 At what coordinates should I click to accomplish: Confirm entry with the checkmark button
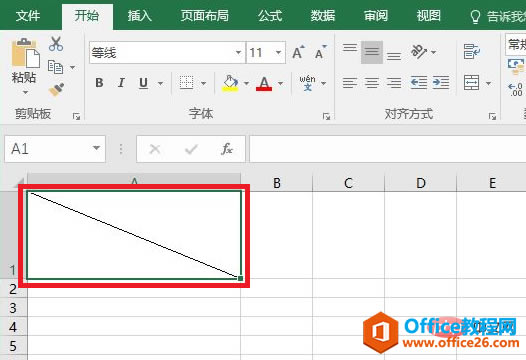(191, 149)
